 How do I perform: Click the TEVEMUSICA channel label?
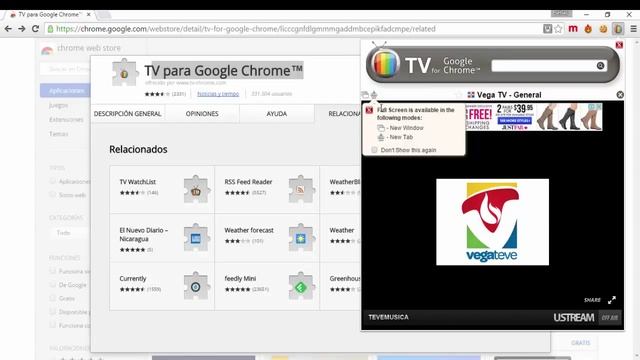[388, 317]
